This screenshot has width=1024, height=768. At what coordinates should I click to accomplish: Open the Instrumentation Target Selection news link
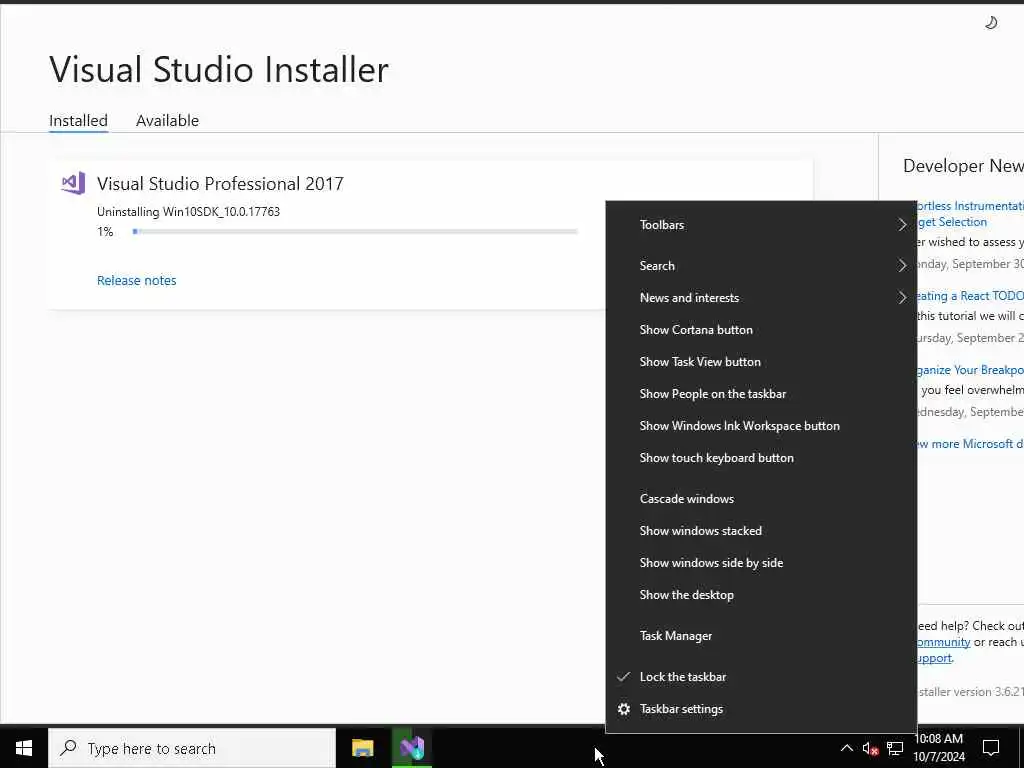coord(970,214)
